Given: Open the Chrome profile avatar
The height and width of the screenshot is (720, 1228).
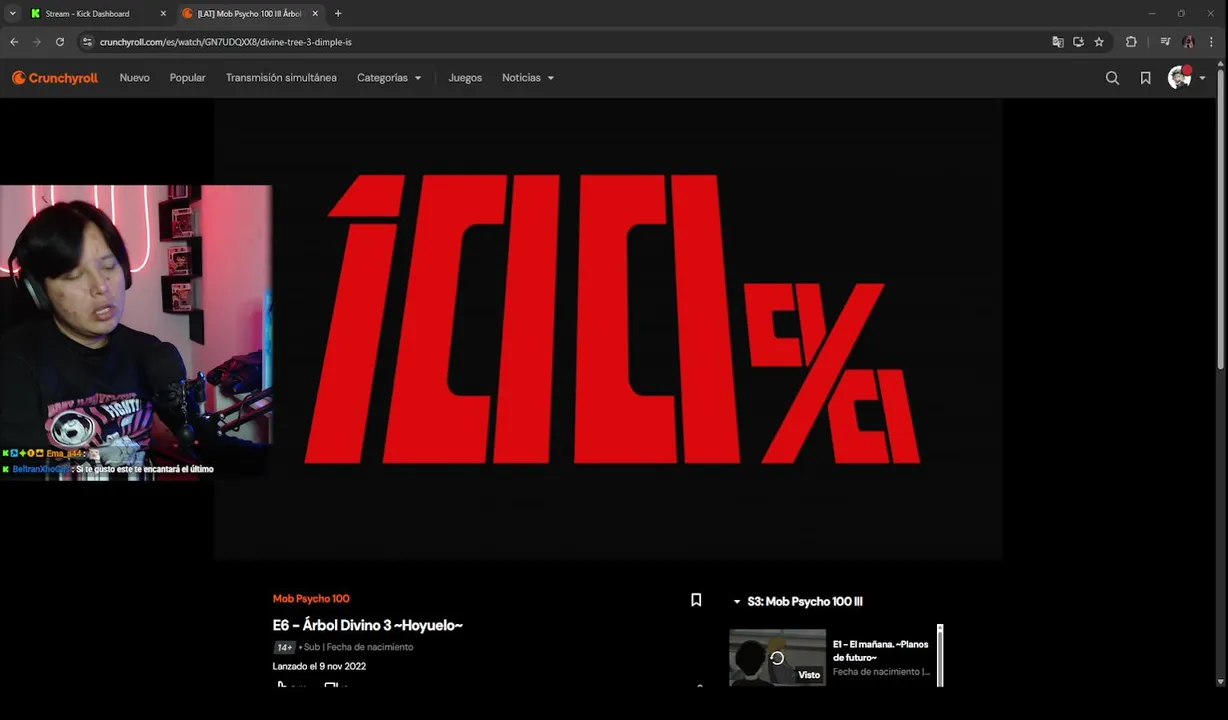Looking at the screenshot, I should click(1188, 42).
